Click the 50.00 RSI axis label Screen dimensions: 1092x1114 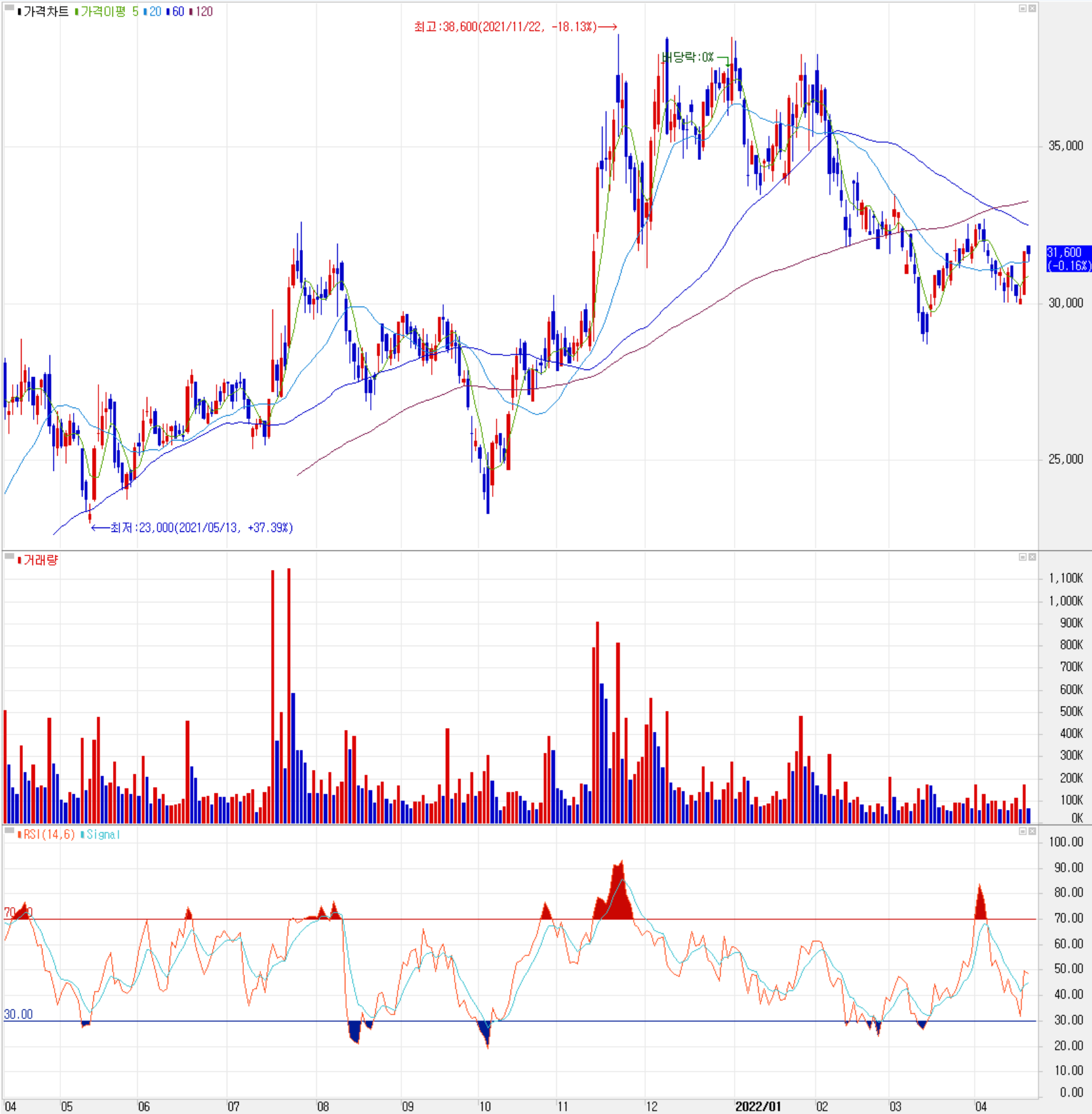1069,969
